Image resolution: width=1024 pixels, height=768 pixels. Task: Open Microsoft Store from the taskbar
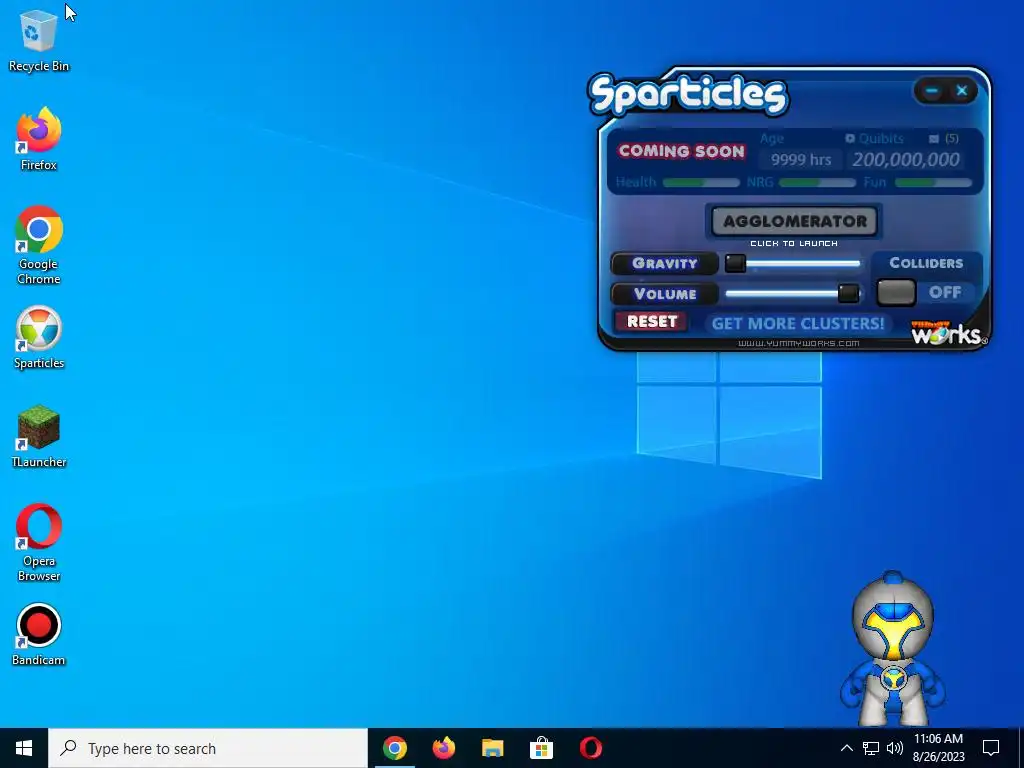541,748
